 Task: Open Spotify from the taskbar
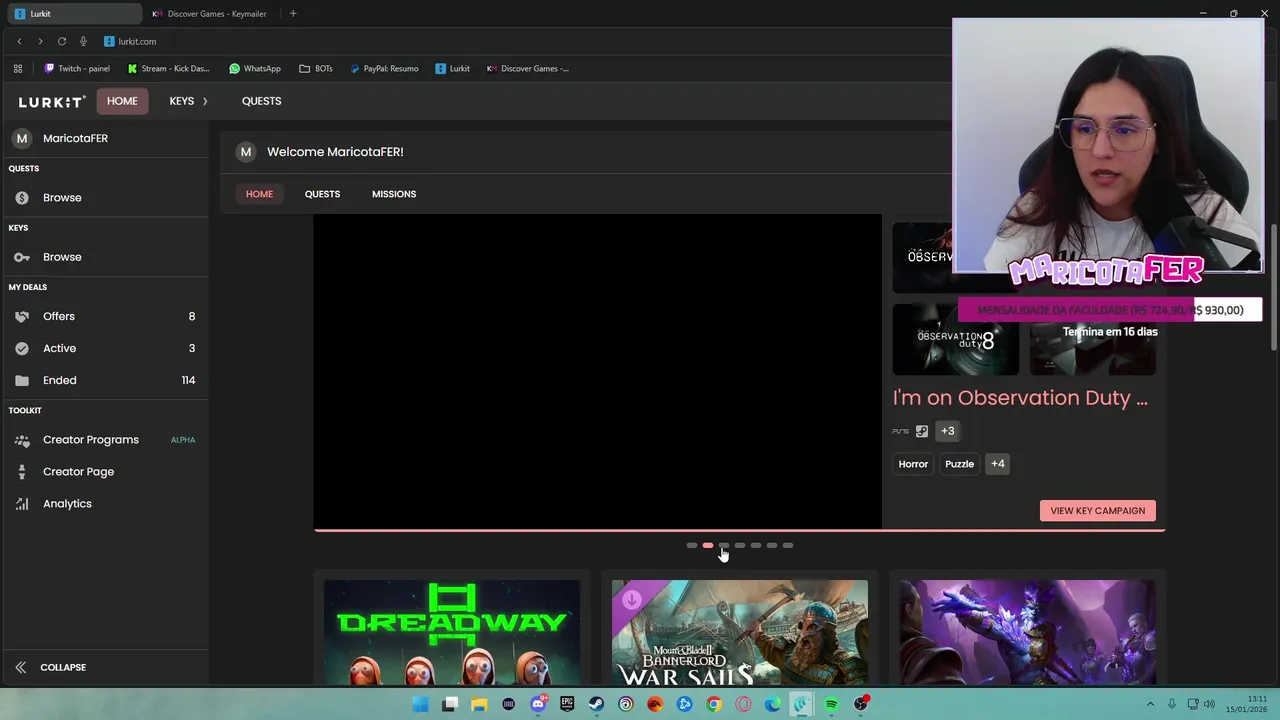point(831,704)
